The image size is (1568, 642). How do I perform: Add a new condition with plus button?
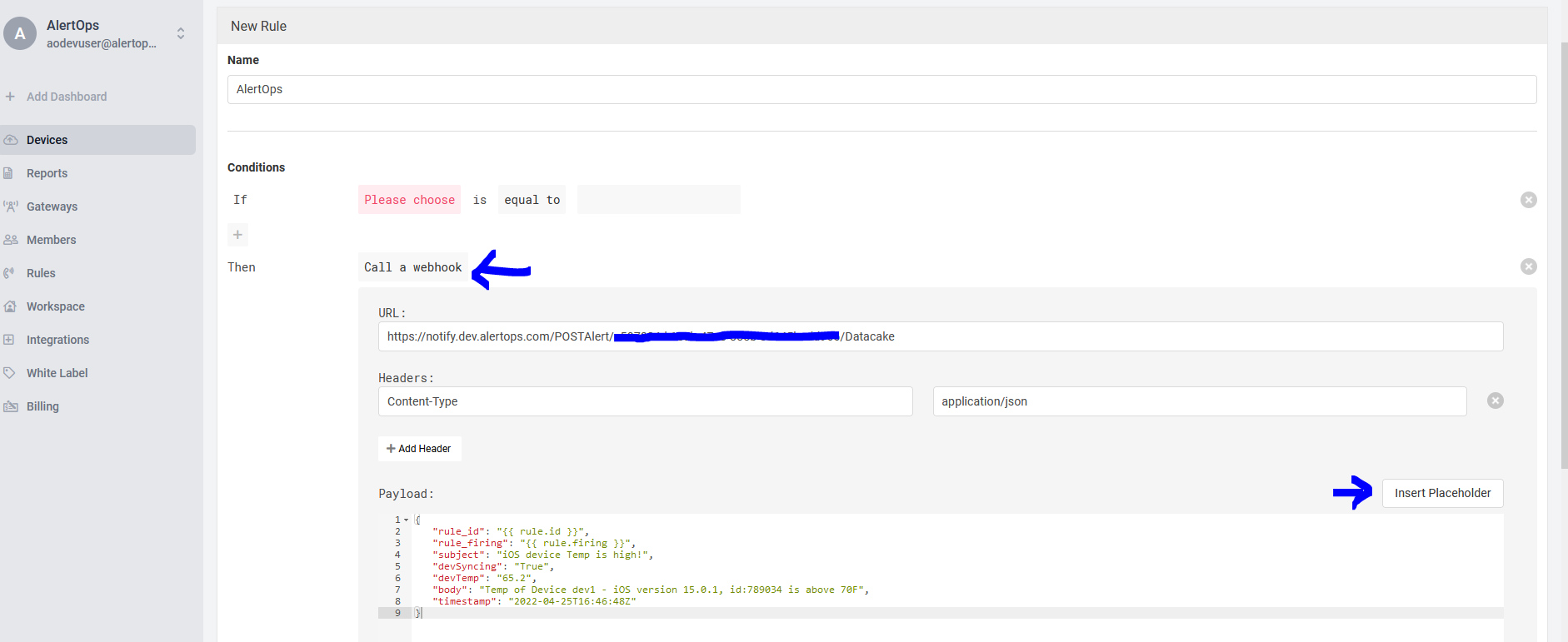click(237, 235)
